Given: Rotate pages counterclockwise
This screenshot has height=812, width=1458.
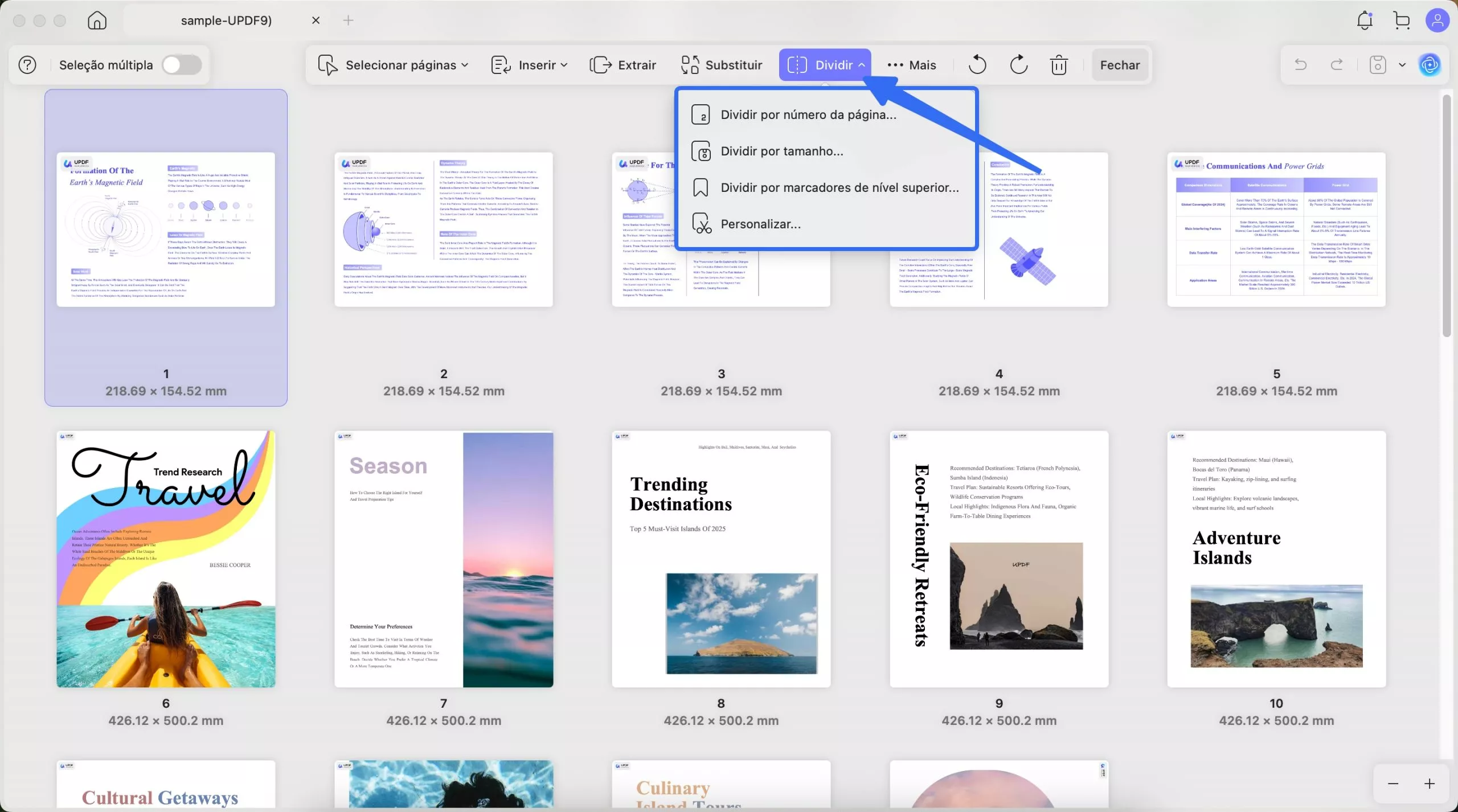Looking at the screenshot, I should coord(977,65).
